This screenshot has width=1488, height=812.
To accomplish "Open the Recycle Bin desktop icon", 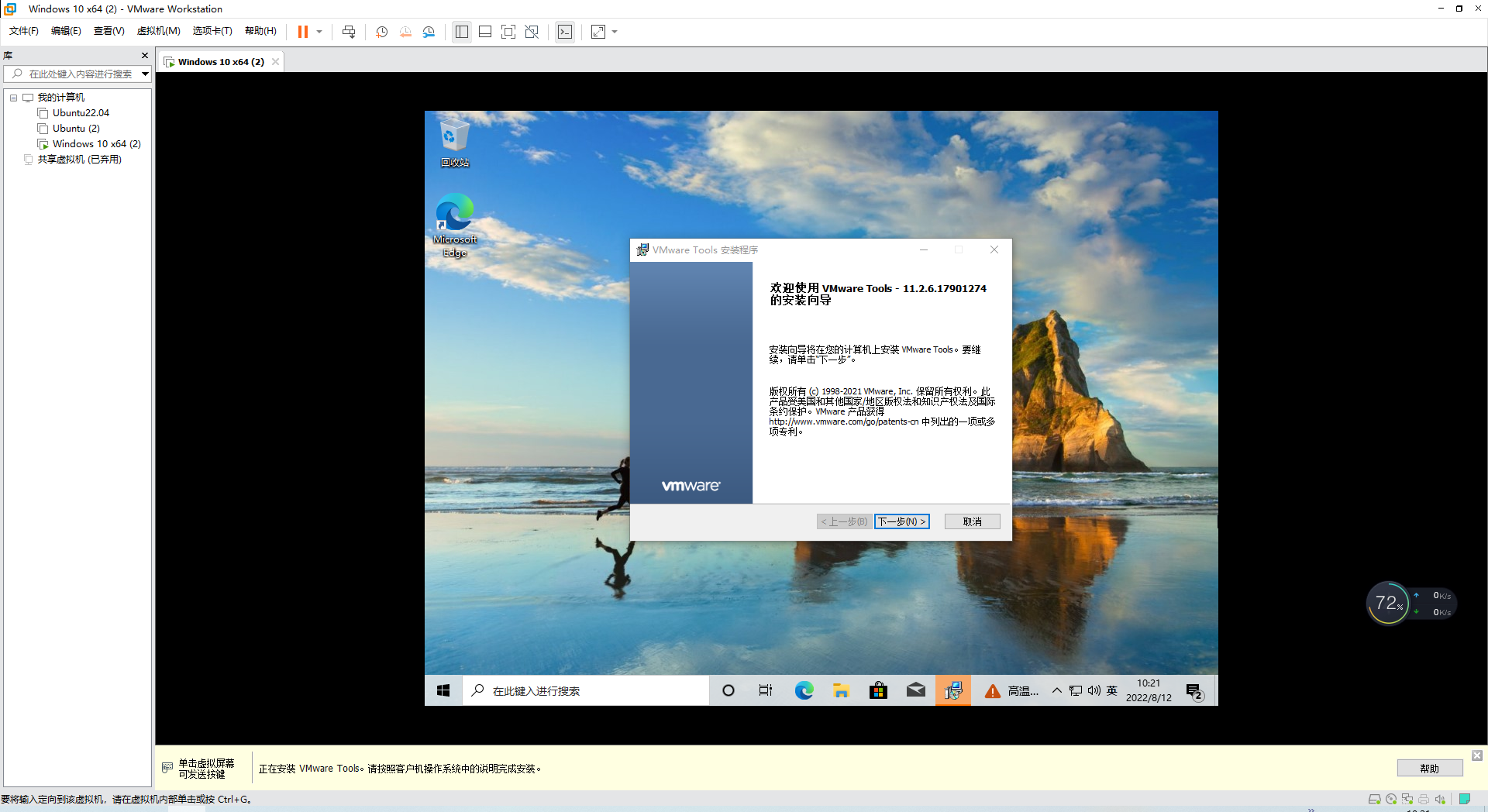I will pos(455,143).
